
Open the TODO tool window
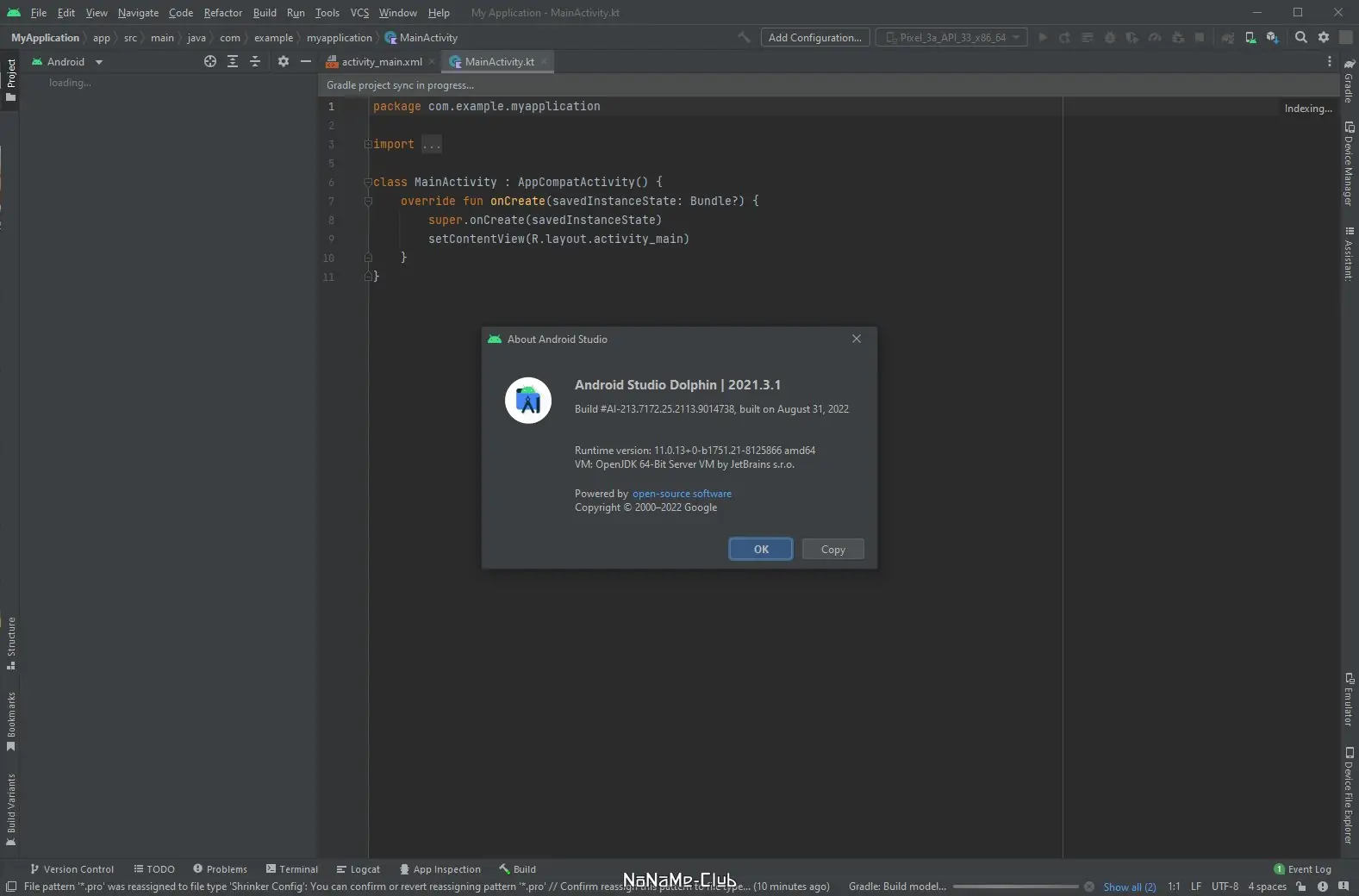(154, 869)
